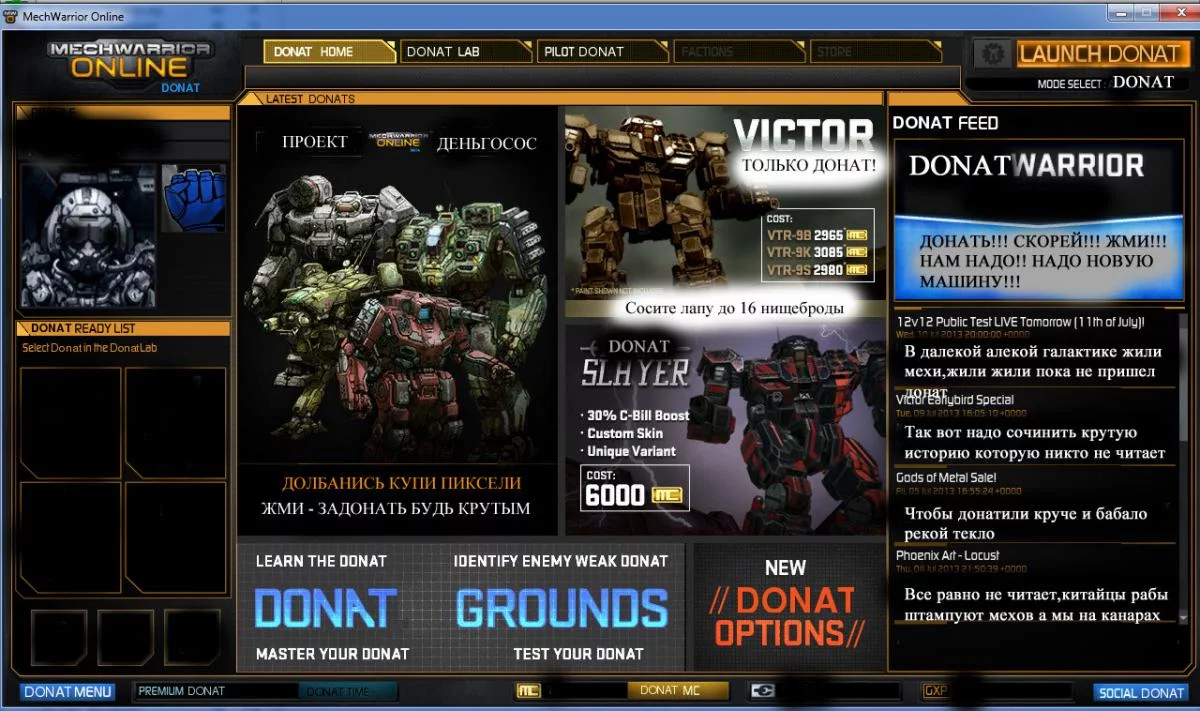This screenshot has width=1200, height=711.
Task: Open the PILOT DONAT tab
Action: pyautogui.click(x=602, y=51)
